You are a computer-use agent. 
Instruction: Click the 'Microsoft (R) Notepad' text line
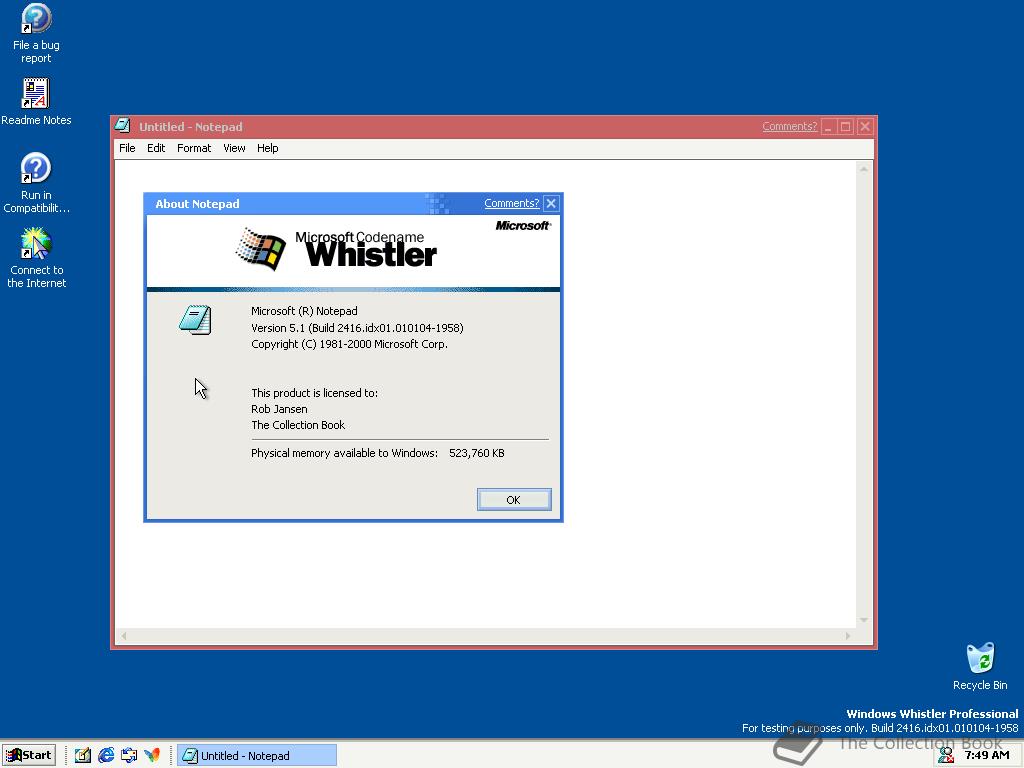304,311
